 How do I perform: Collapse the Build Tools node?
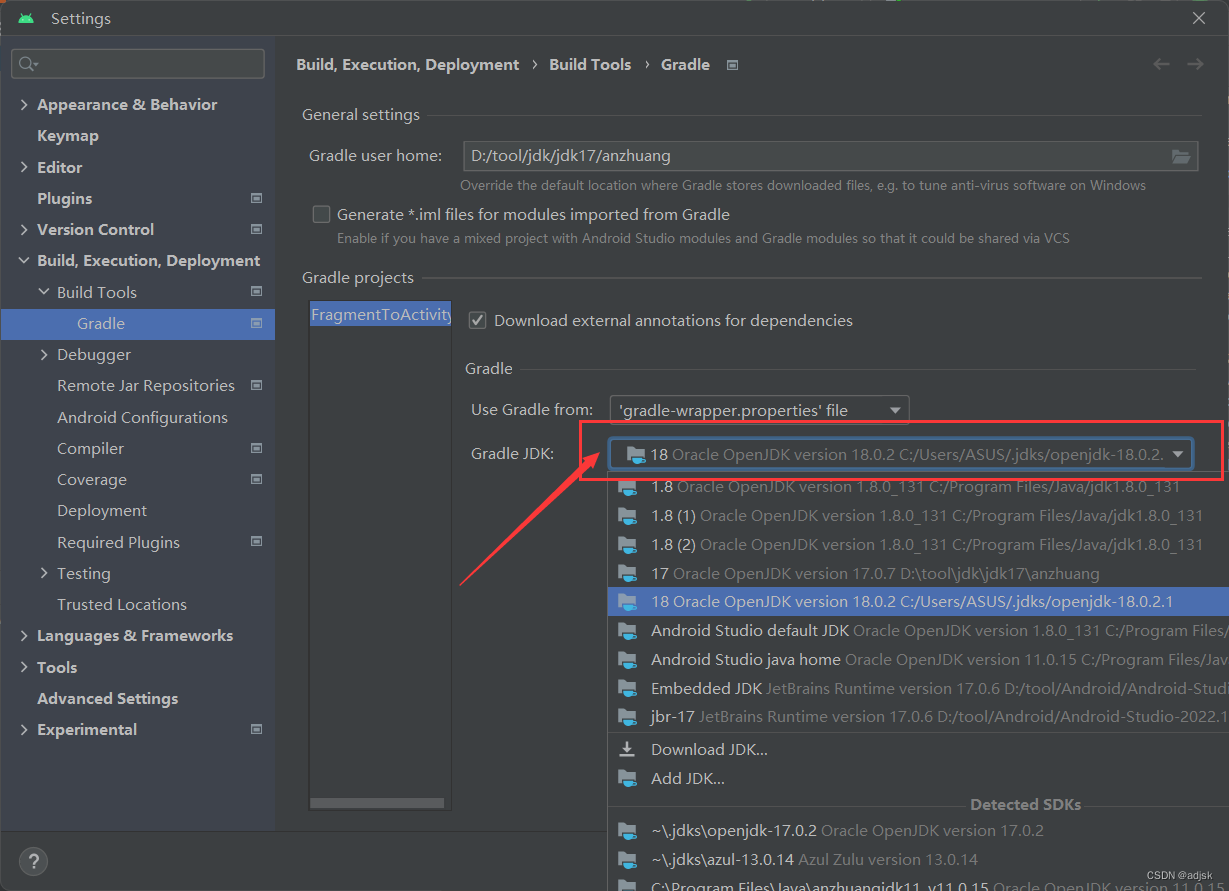[43, 291]
